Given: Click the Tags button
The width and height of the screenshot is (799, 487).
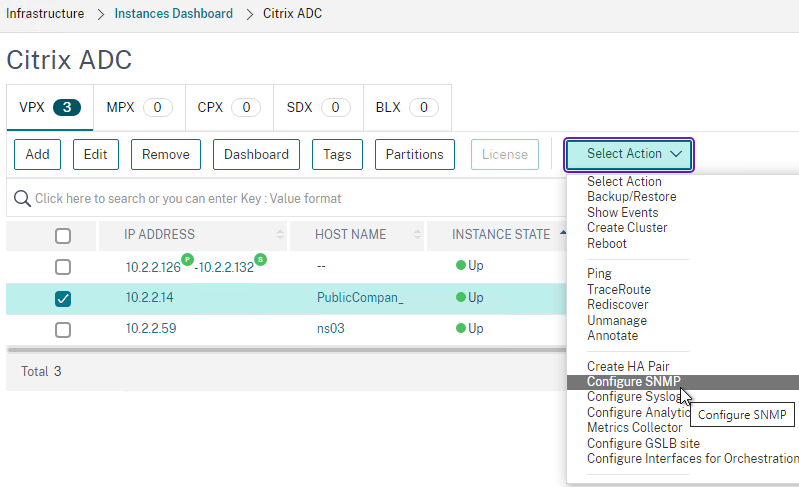Looking at the screenshot, I should point(337,154).
